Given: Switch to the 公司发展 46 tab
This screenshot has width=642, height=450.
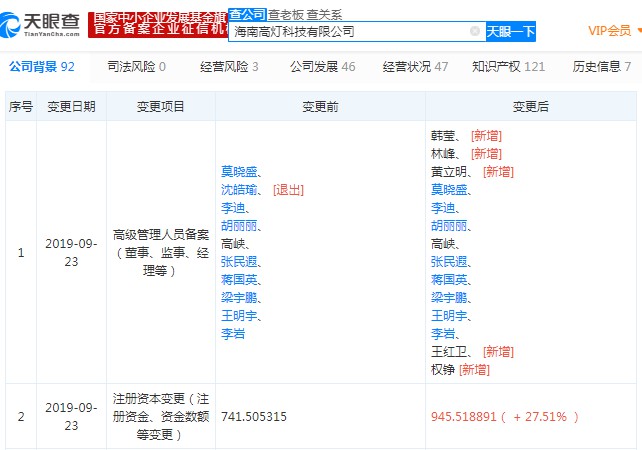Looking at the screenshot, I should point(323,66).
